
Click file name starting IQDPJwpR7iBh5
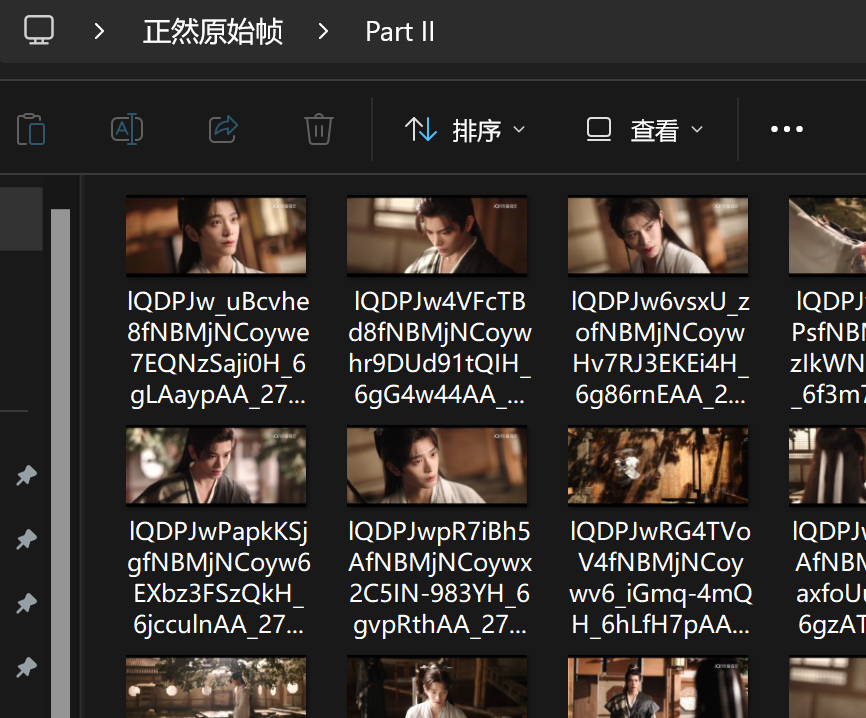440,578
